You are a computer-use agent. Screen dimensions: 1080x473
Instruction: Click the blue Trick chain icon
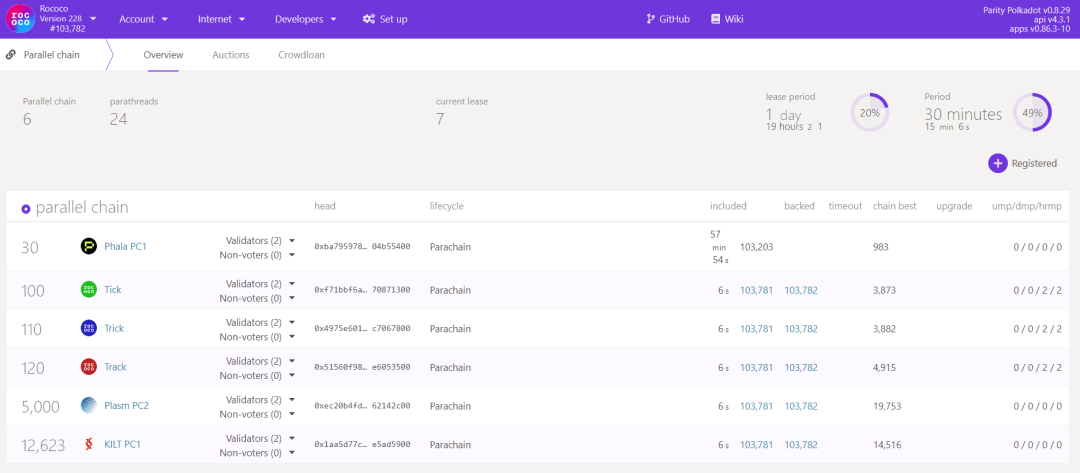tap(88, 328)
